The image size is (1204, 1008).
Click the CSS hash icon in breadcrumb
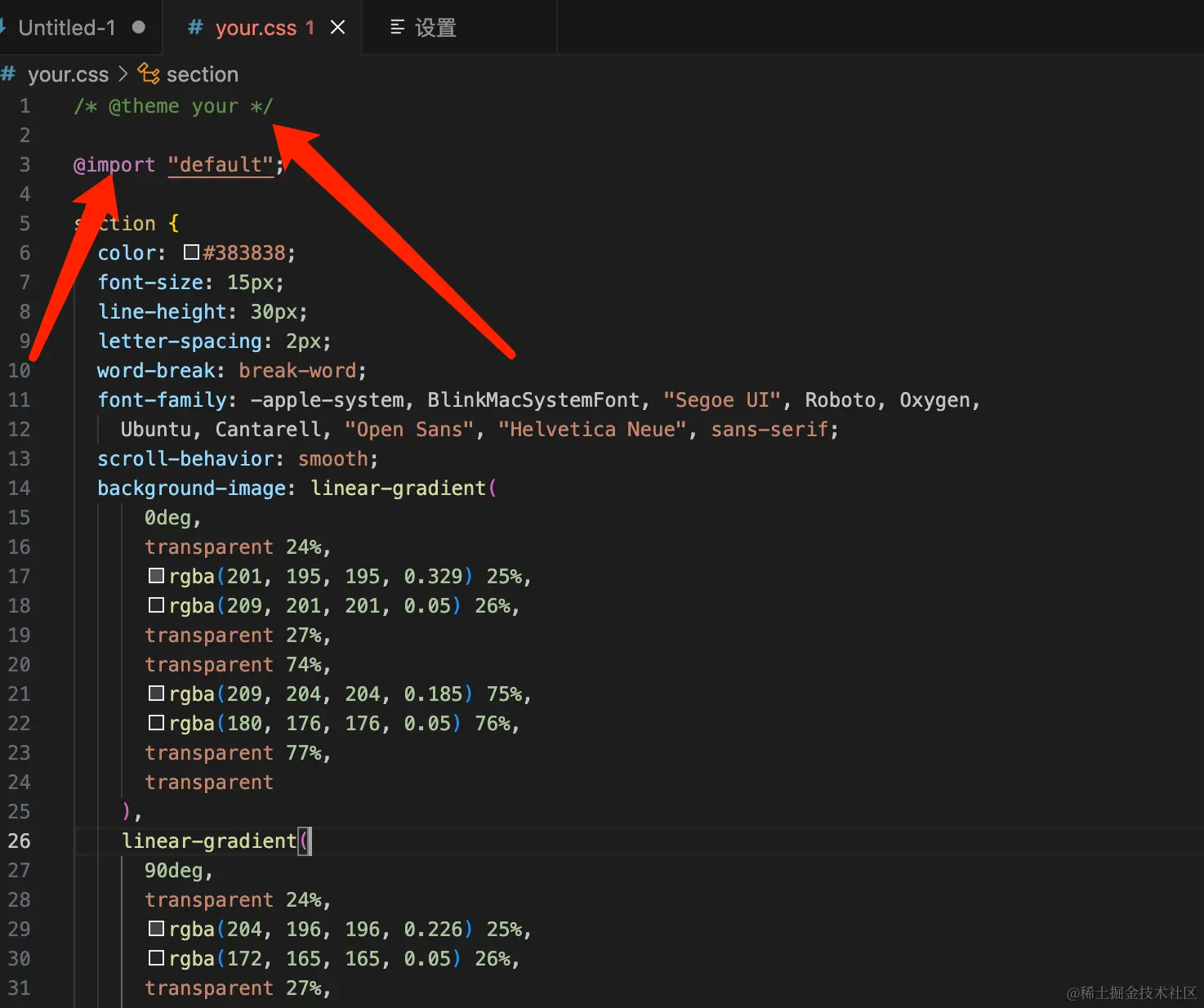tap(9, 74)
